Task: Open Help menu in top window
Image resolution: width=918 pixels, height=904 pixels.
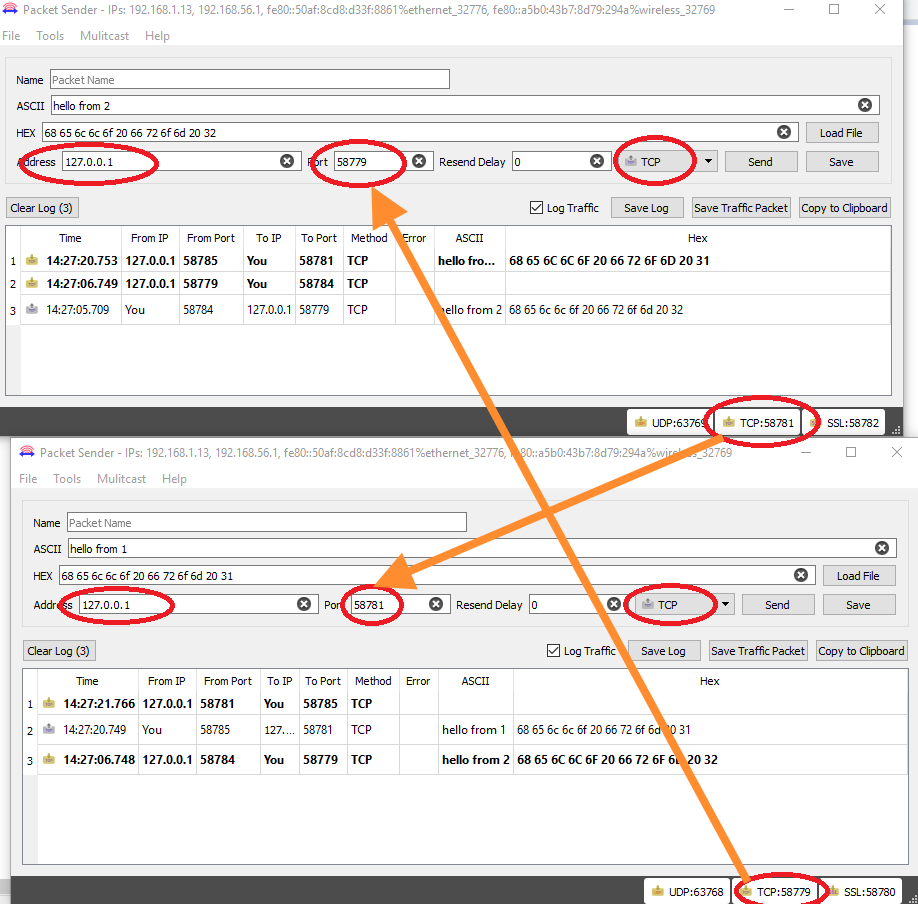Action: click(157, 36)
